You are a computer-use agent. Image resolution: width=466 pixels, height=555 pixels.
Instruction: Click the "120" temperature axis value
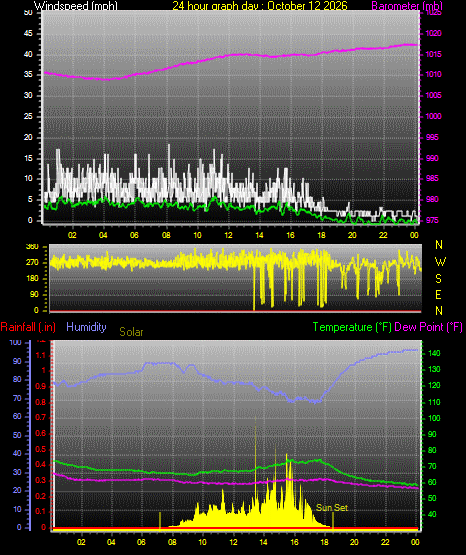(434, 385)
